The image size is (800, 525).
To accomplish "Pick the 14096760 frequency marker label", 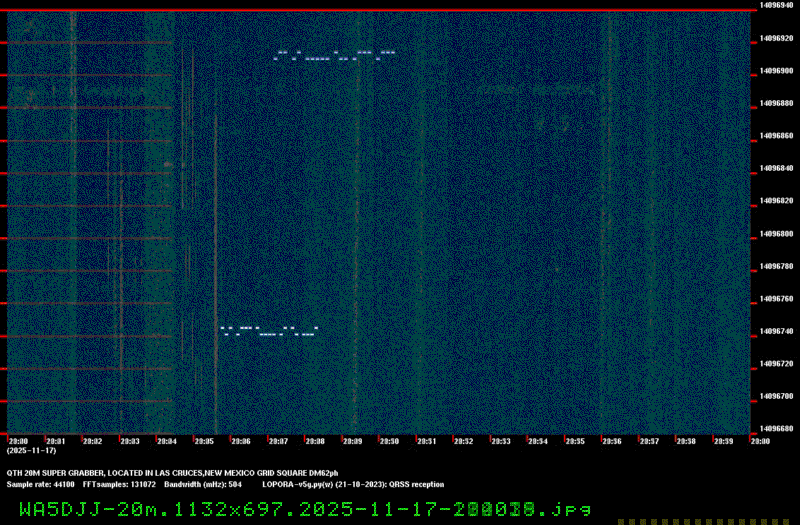I will 776,298.
